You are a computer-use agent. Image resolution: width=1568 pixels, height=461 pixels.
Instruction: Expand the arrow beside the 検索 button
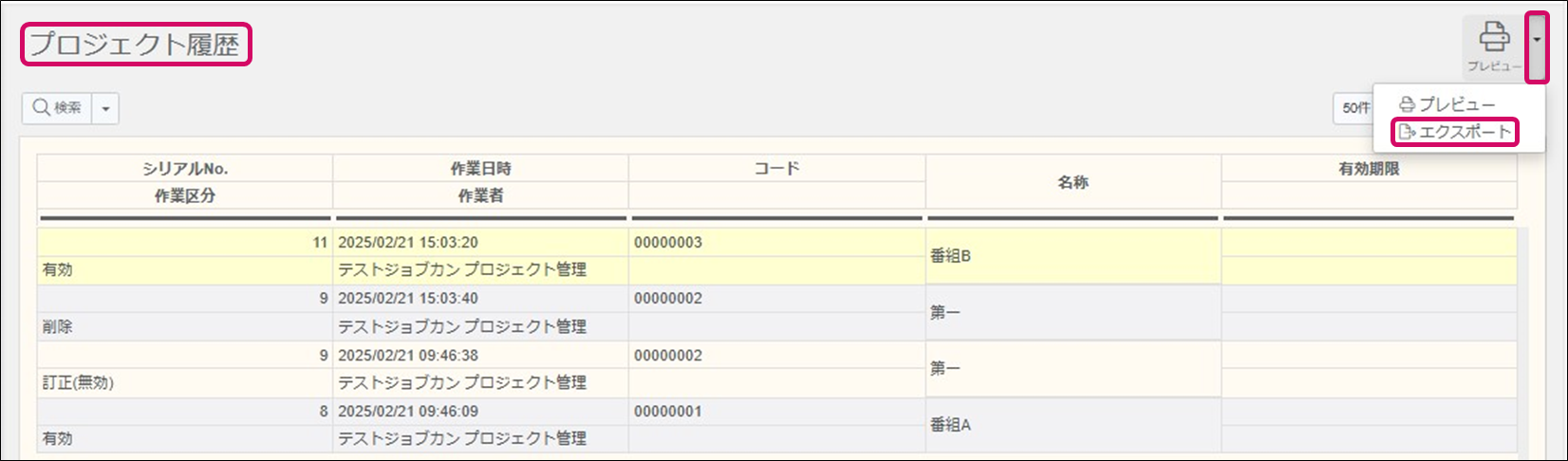(105, 109)
